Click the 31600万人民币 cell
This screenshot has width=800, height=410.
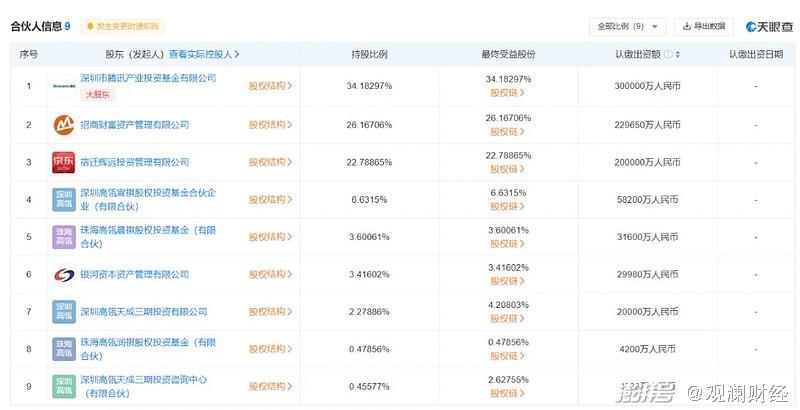(x=647, y=237)
